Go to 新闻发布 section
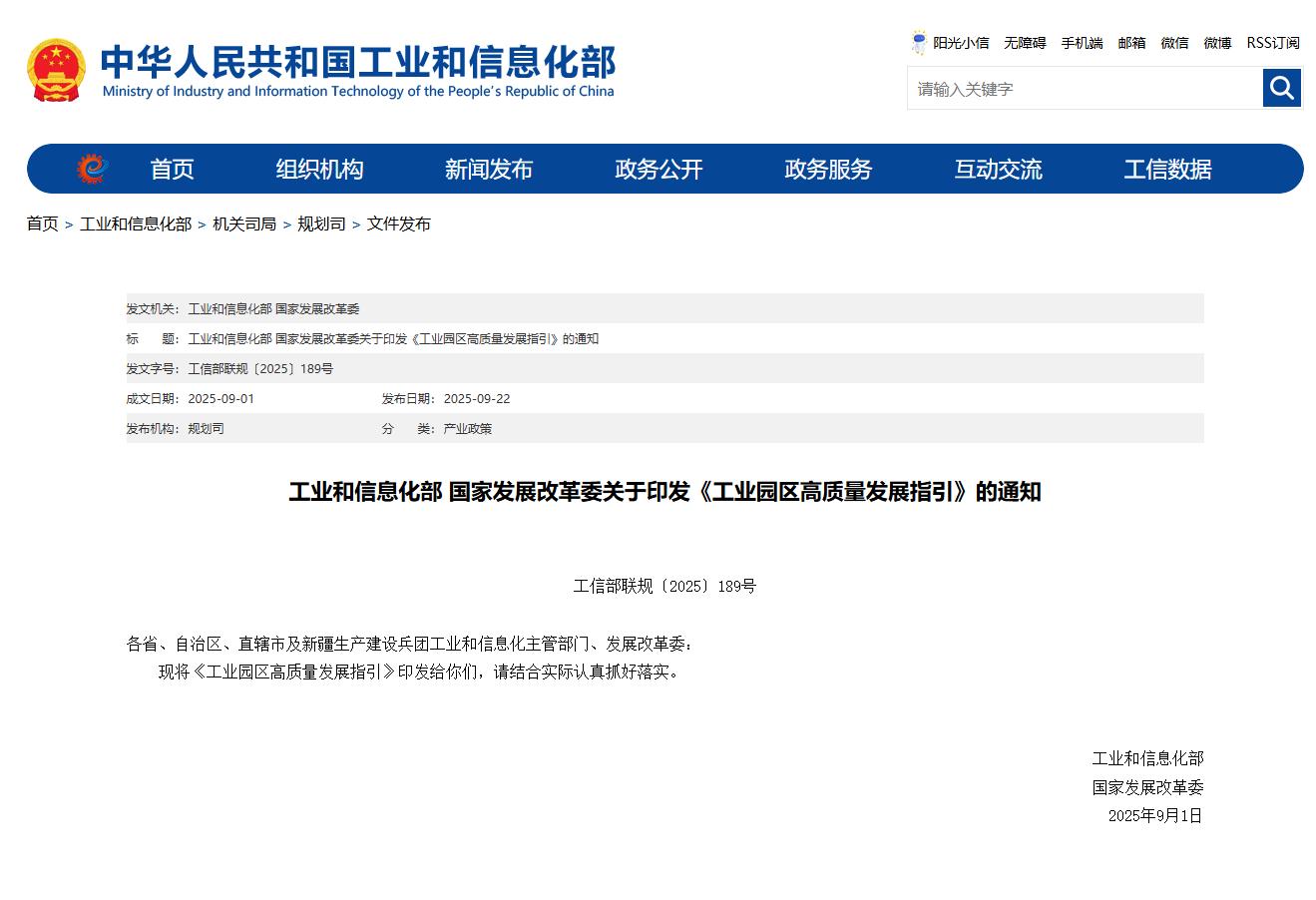This screenshot has width=1316, height=900. click(489, 170)
